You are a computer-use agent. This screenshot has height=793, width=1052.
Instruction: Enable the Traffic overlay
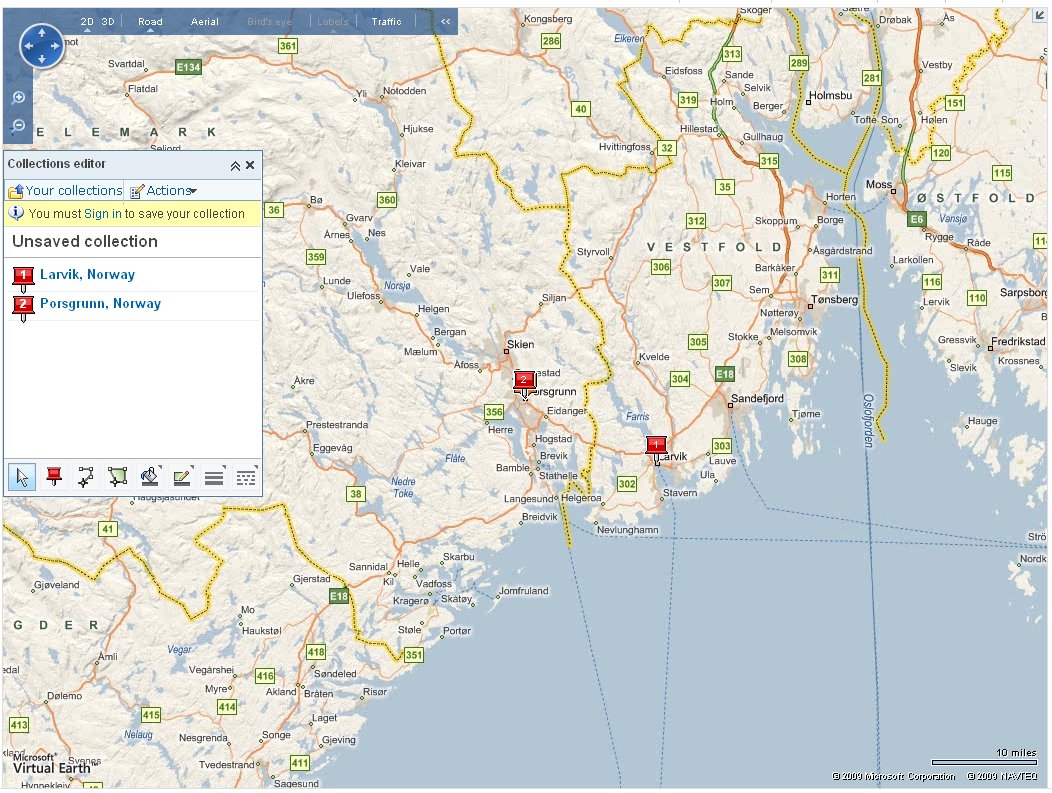coord(386,21)
